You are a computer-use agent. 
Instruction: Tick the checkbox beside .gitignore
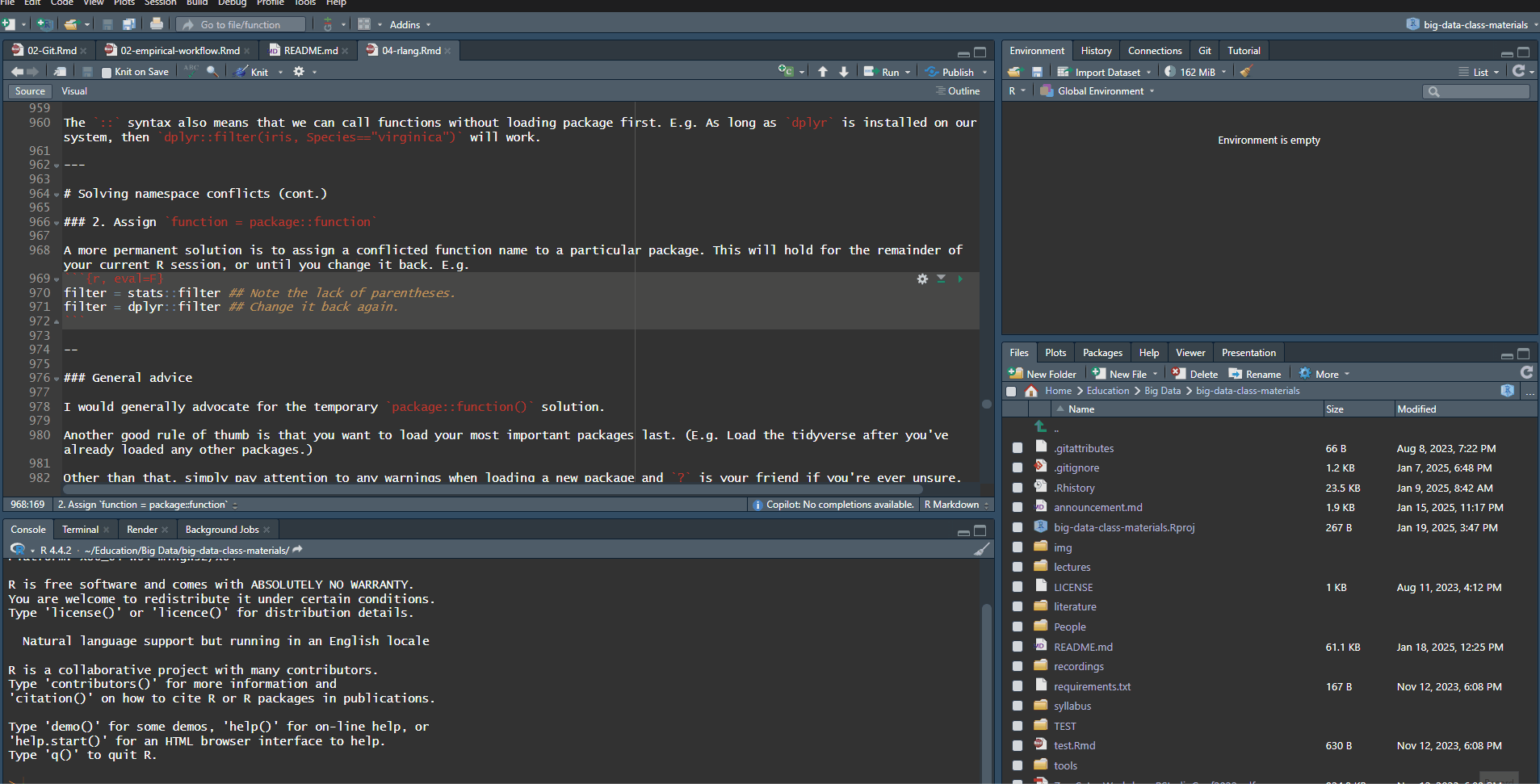(x=1018, y=467)
